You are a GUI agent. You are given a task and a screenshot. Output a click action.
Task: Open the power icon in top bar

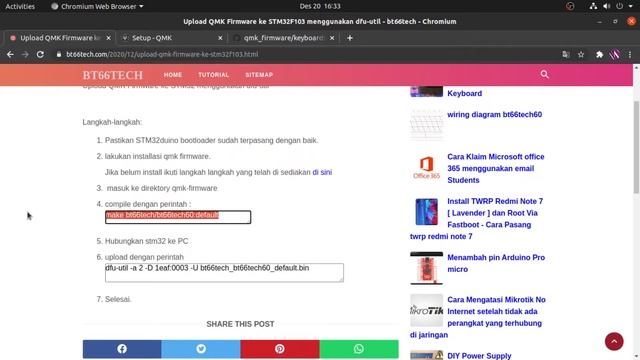click(x=620, y=6)
